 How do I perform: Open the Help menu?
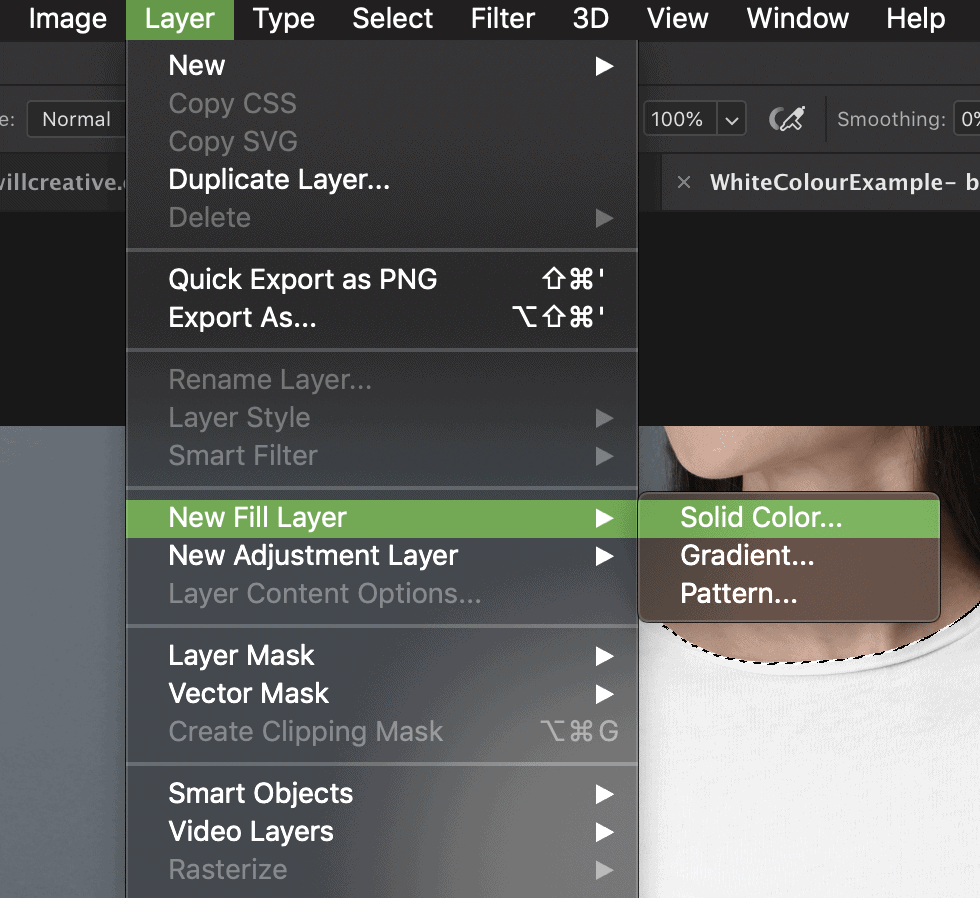click(x=916, y=19)
